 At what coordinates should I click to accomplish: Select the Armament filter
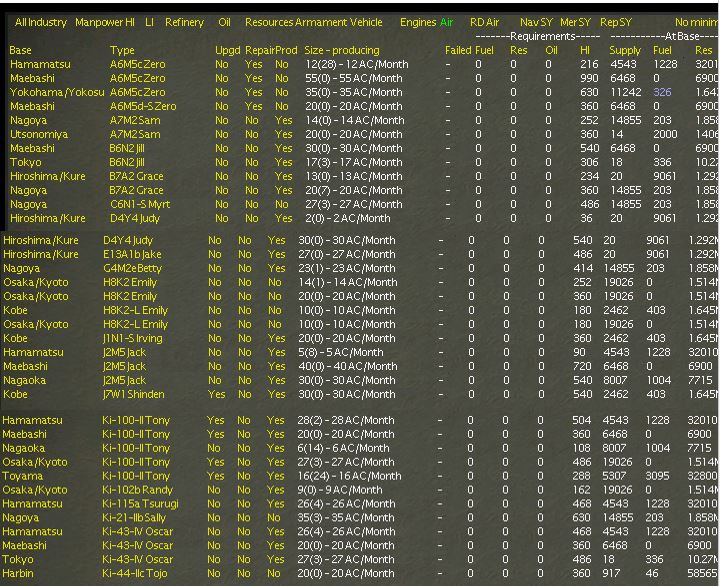click(321, 22)
